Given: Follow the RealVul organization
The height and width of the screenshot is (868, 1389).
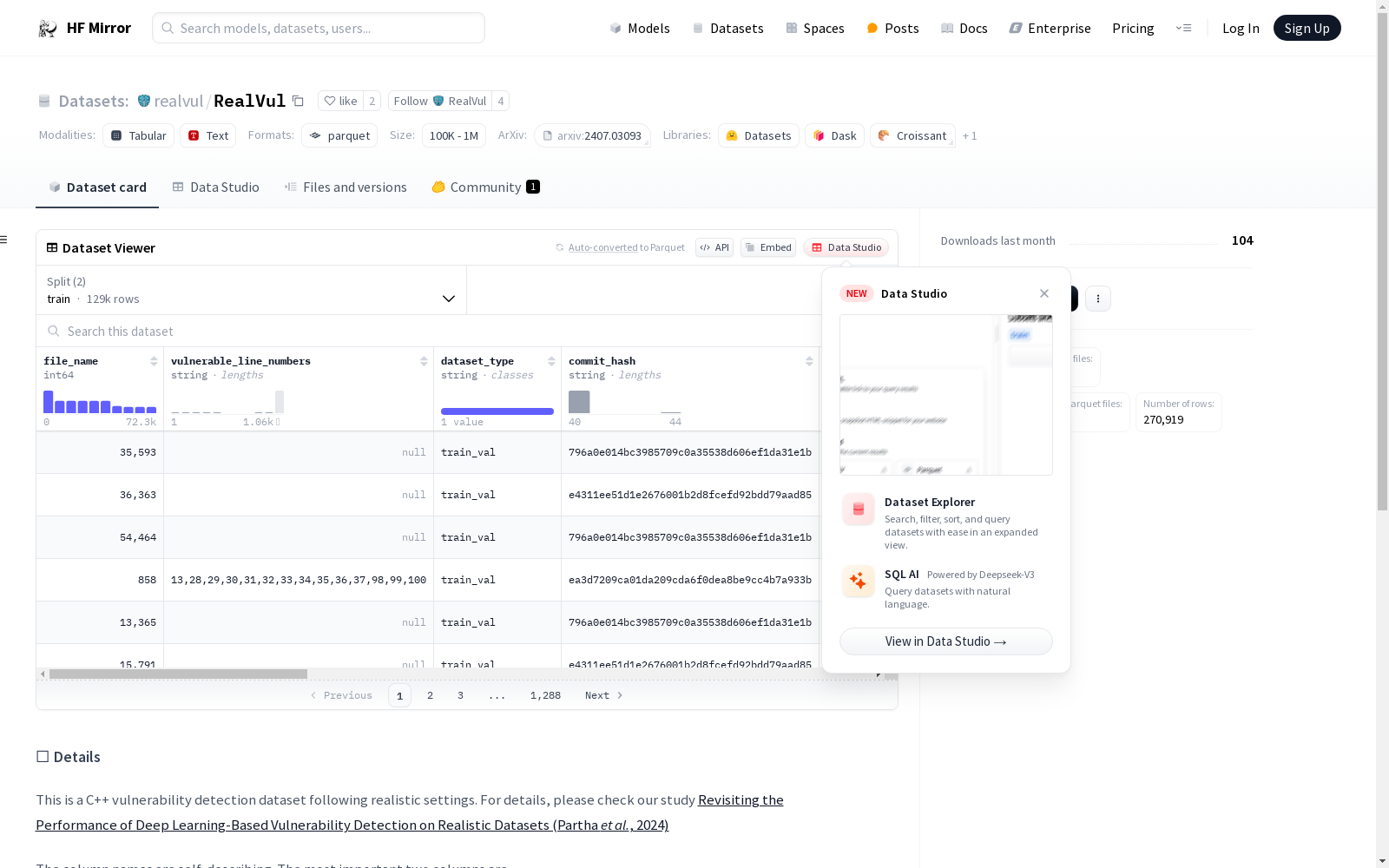Looking at the screenshot, I should (439, 101).
